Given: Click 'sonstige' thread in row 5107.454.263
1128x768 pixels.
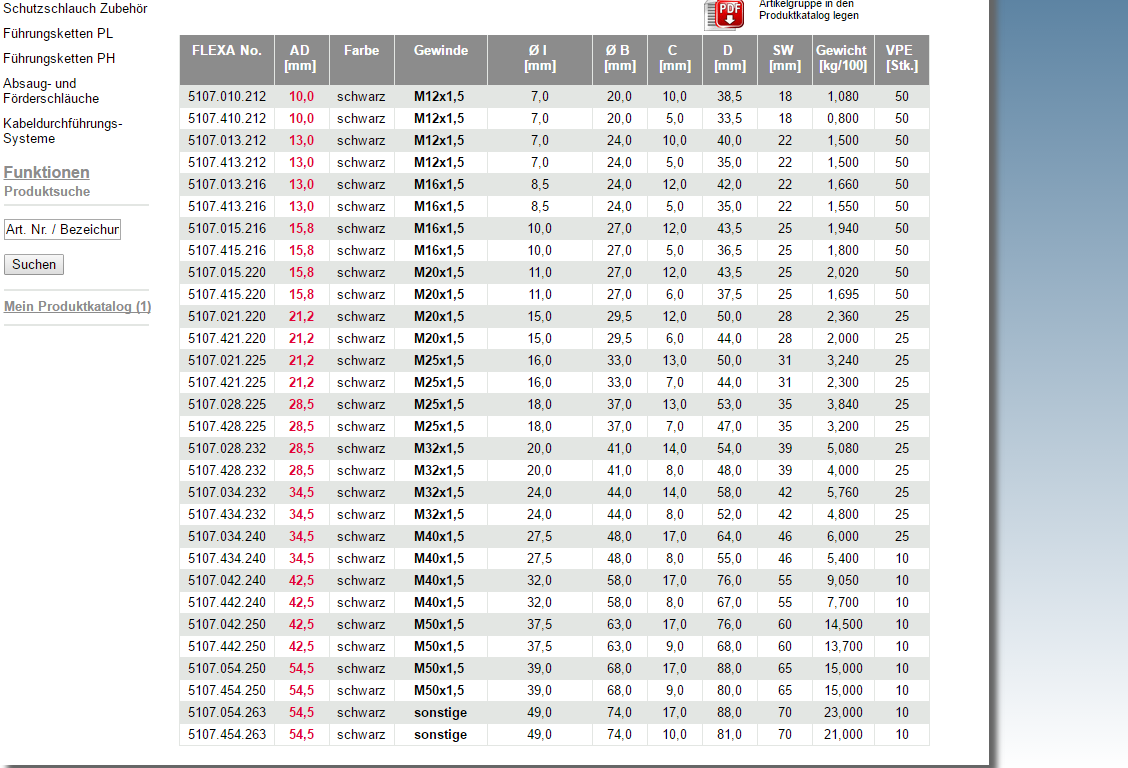Looking at the screenshot, I should click(440, 734).
